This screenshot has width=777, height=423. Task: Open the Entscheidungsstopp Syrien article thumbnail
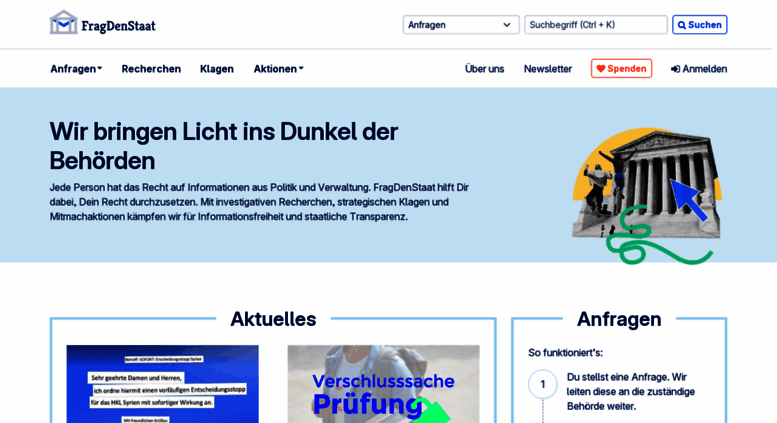pyautogui.click(x=163, y=384)
